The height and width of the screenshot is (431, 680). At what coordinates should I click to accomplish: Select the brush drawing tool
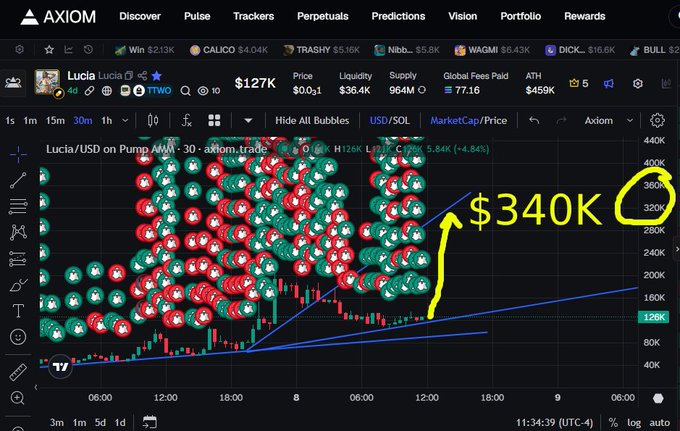click(18, 285)
